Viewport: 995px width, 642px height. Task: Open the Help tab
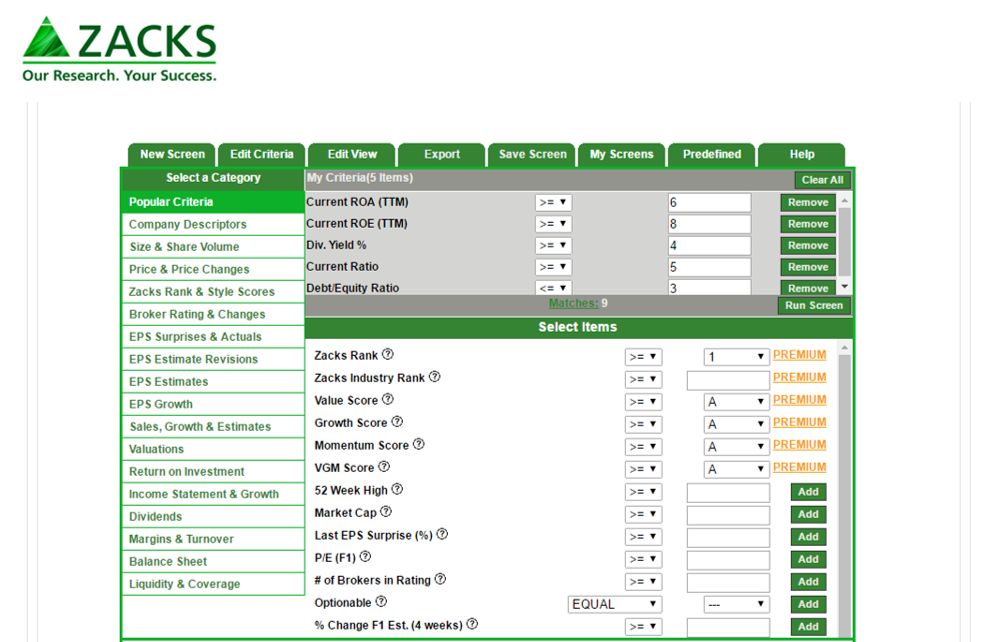coord(802,155)
